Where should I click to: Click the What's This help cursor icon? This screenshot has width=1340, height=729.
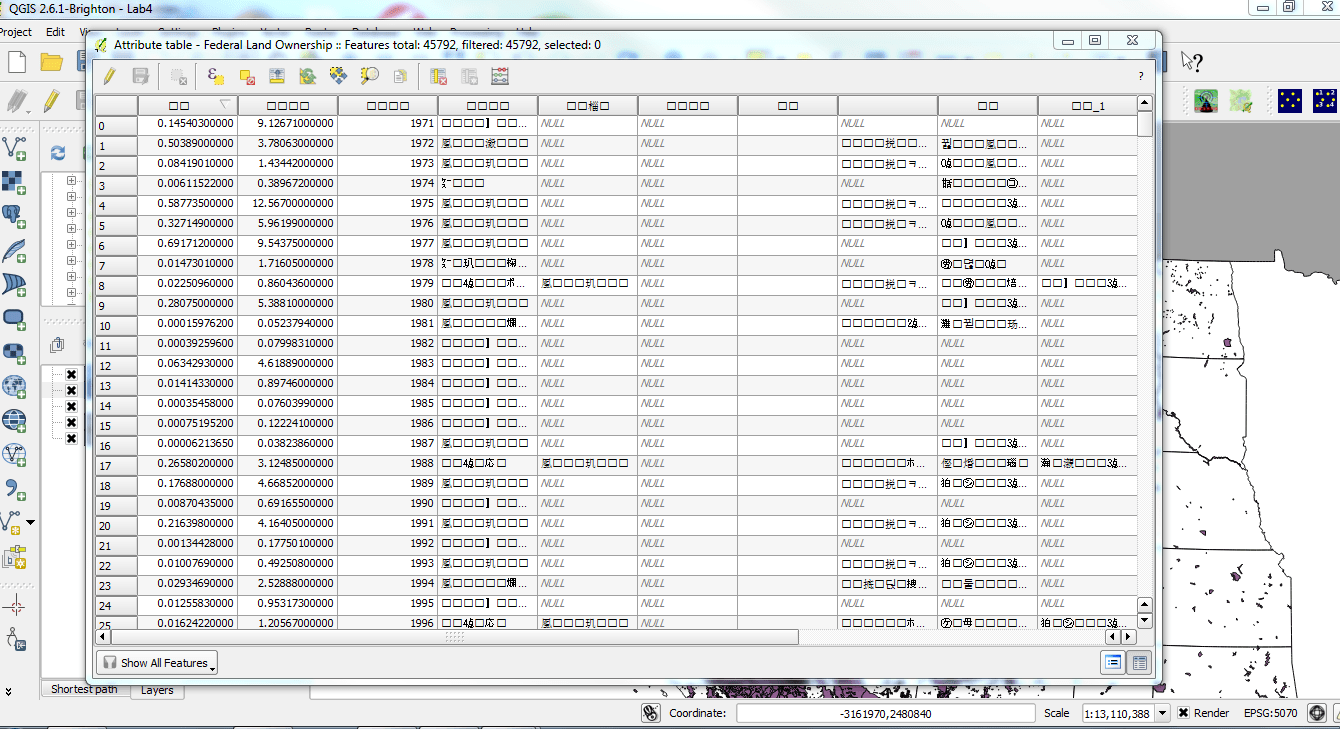pos(1191,62)
